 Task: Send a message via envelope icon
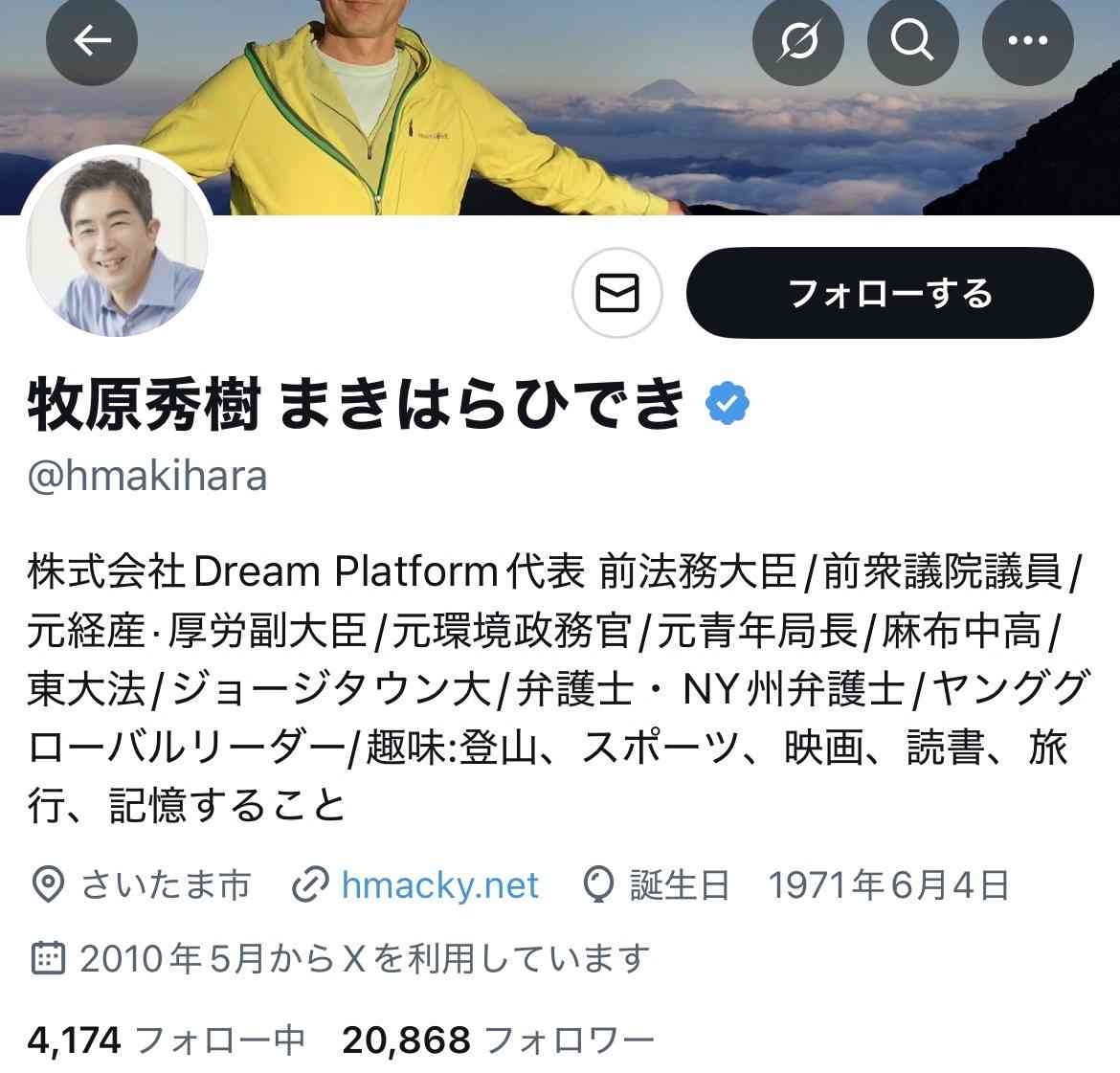(617, 293)
